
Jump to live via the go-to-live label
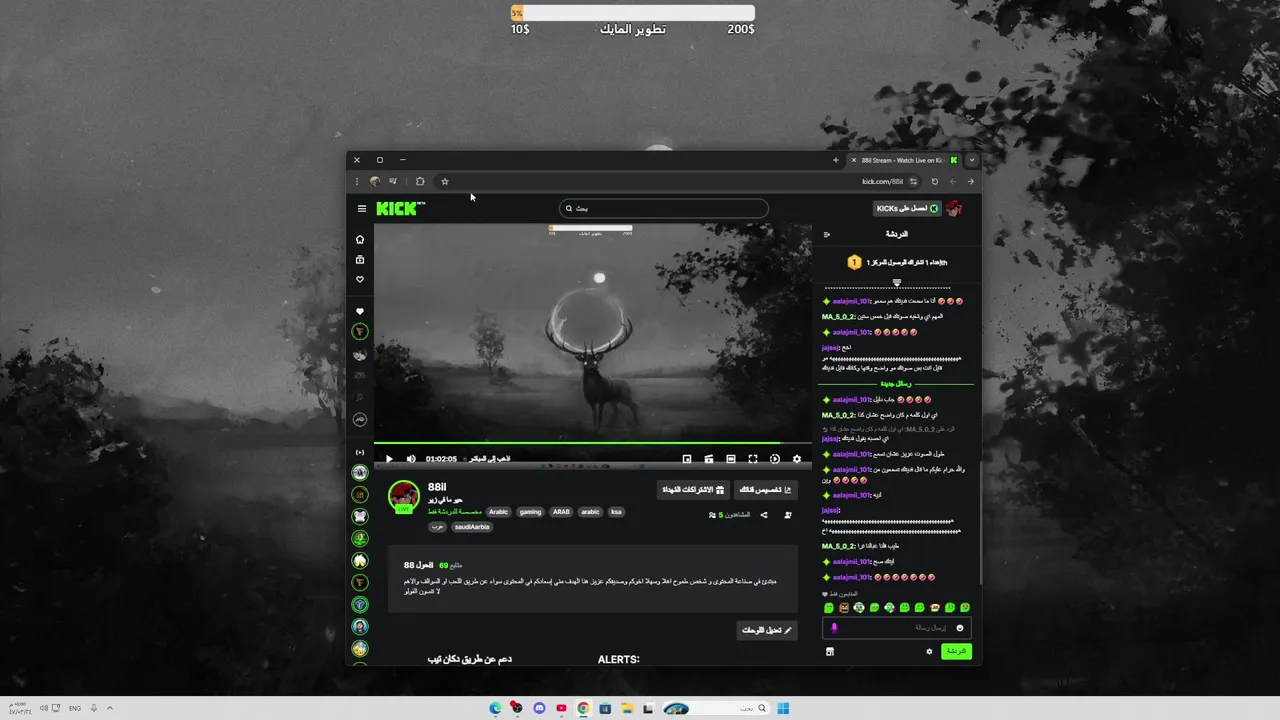(490, 459)
